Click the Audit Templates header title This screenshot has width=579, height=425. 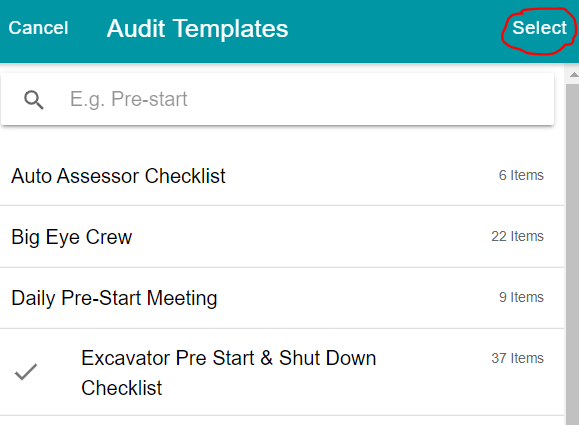(197, 28)
